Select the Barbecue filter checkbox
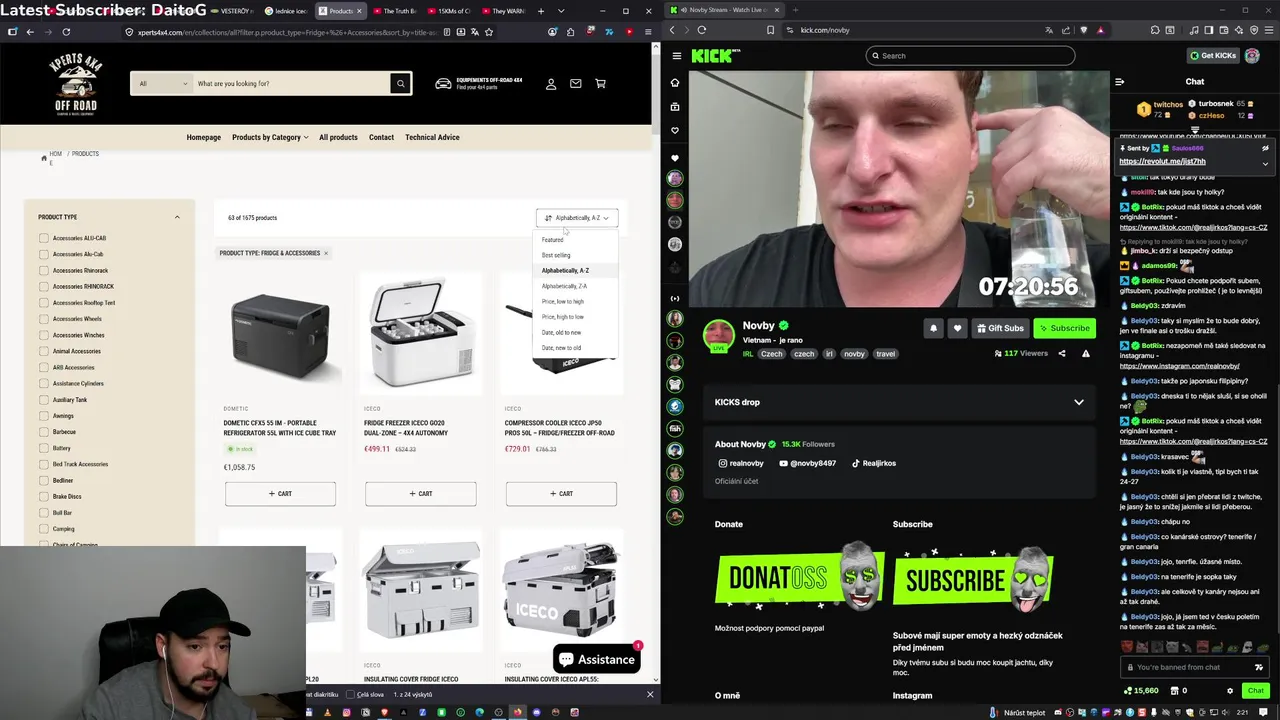This screenshot has height=720, width=1280. [44, 432]
